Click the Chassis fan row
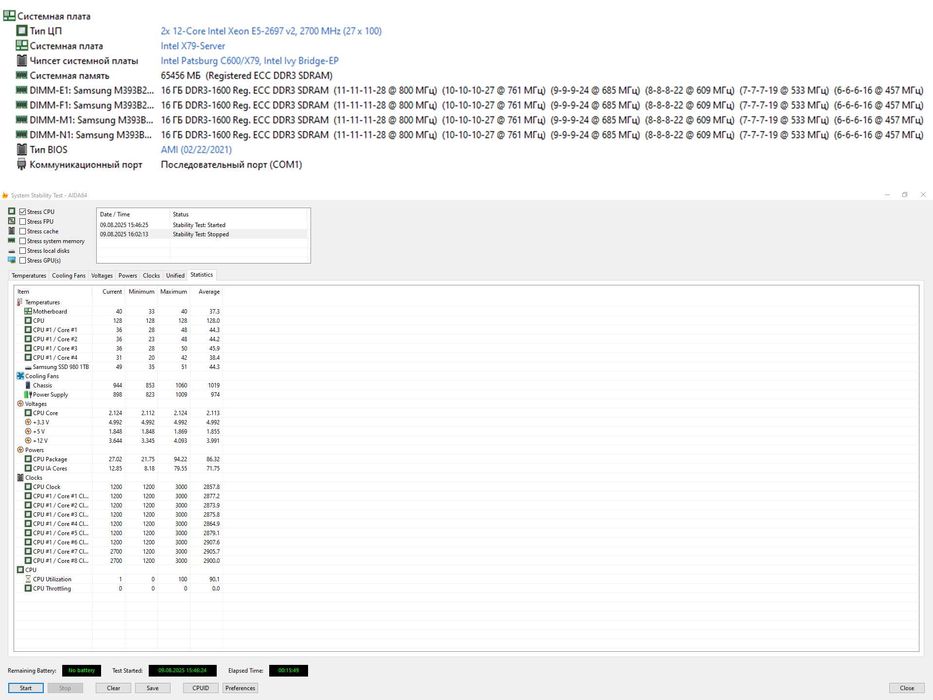This screenshot has height=700, width=933. click(118, 386)
